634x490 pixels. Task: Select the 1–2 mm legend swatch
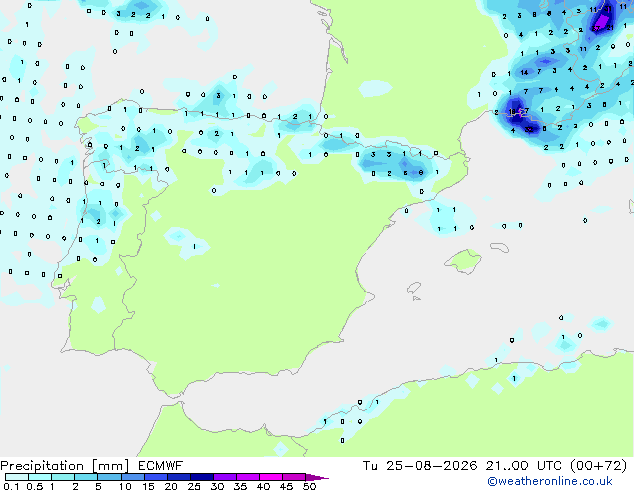point(63,477)
